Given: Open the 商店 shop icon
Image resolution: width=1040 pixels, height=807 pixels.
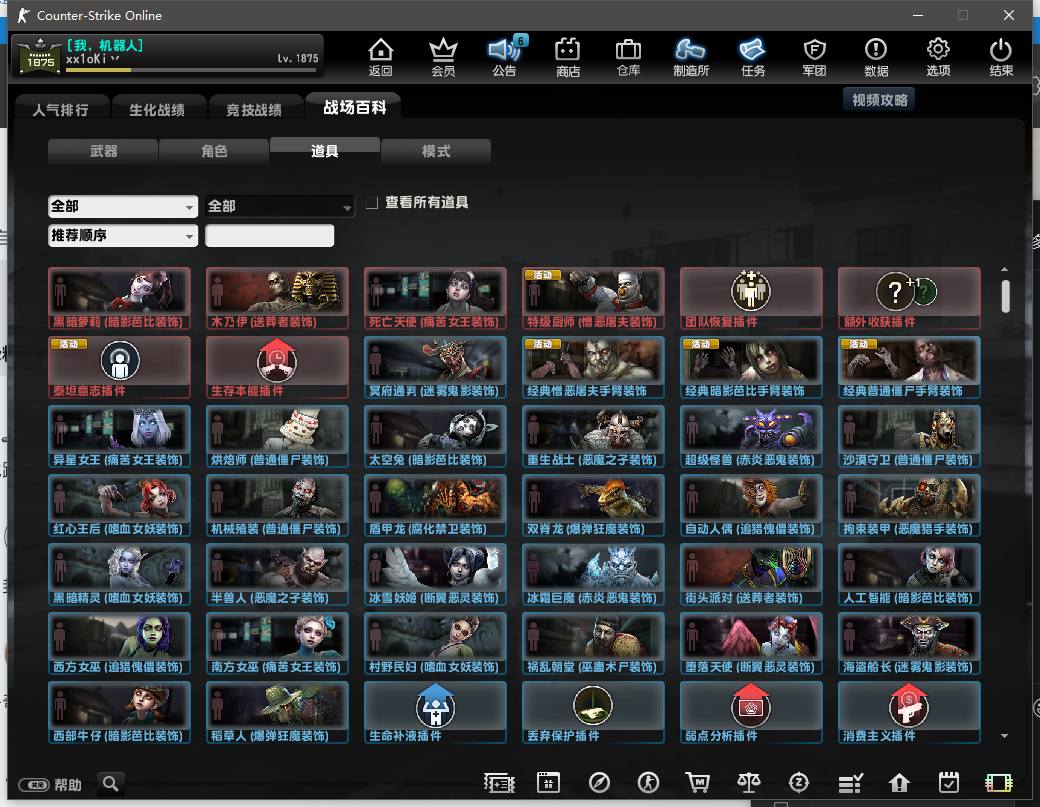Looking at the screenshot, I should [567, 57].
